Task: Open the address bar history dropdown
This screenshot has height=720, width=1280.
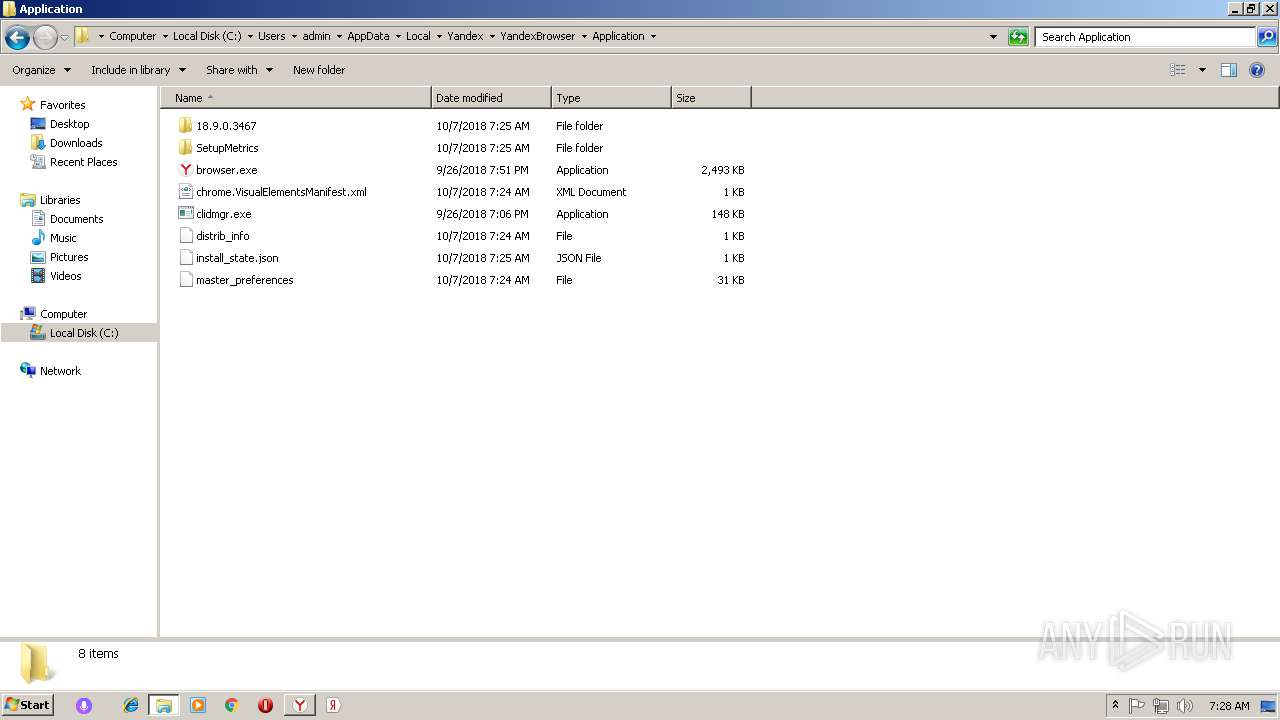Action: click(993, 37)
